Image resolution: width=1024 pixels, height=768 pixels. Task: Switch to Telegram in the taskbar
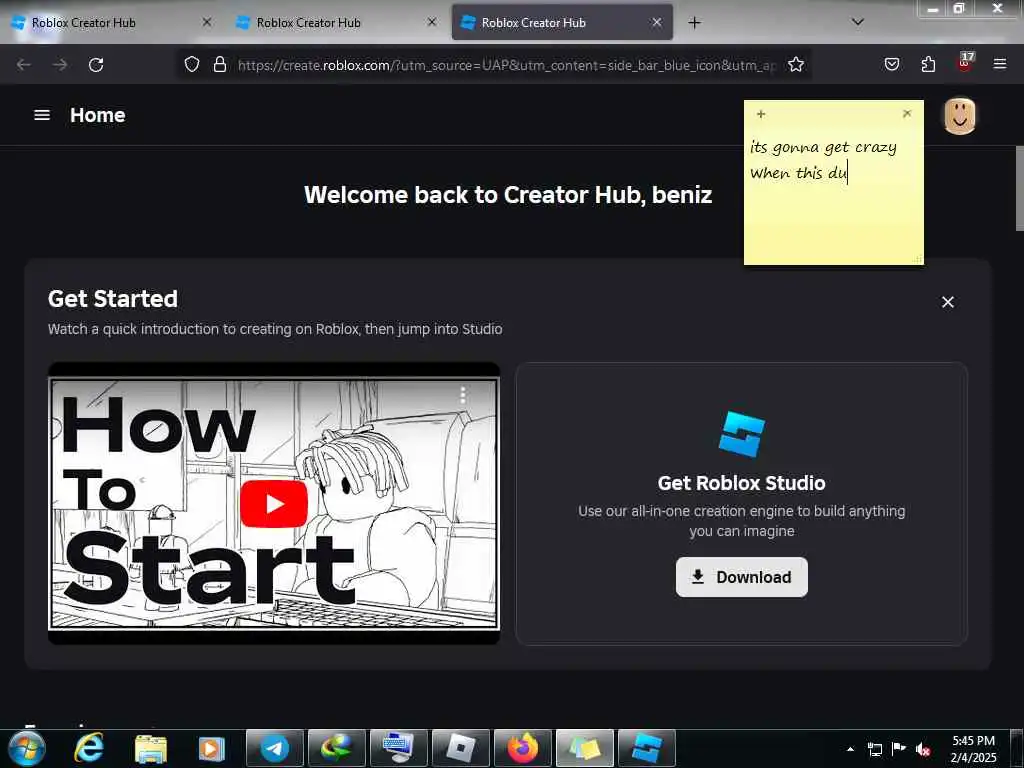[x=274, y=748]
